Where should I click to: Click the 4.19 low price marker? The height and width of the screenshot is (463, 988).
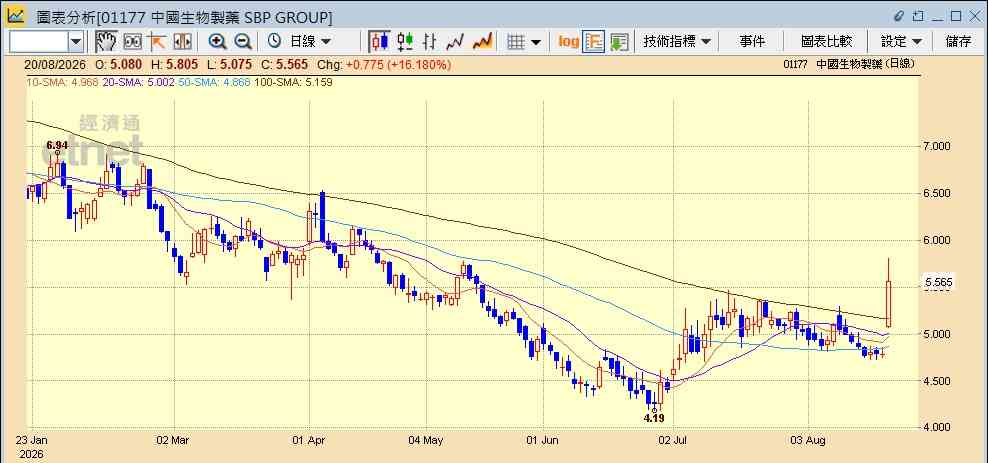tap(654, 417)
